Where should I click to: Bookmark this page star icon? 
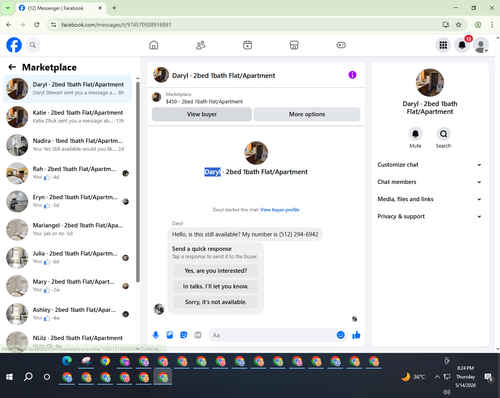pos(459,25)
